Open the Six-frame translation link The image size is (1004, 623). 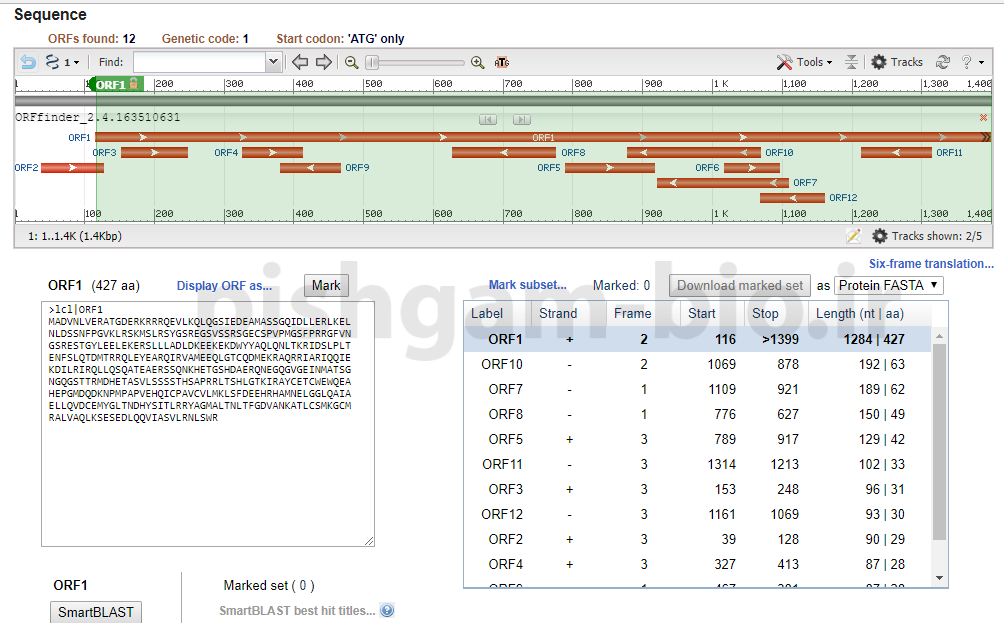coord(931,264)
